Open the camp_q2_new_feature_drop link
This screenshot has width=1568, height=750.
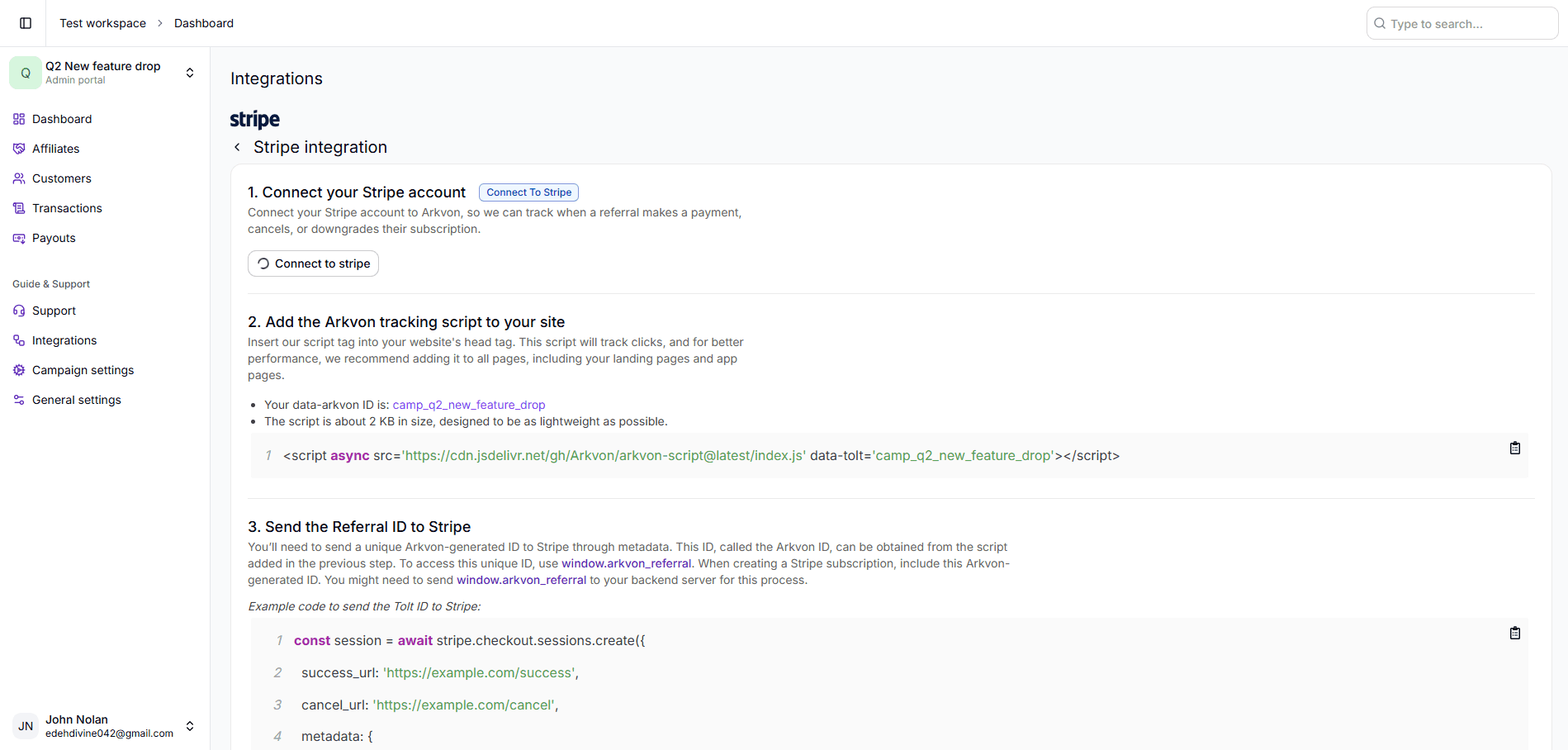click(x=468, y=405)
